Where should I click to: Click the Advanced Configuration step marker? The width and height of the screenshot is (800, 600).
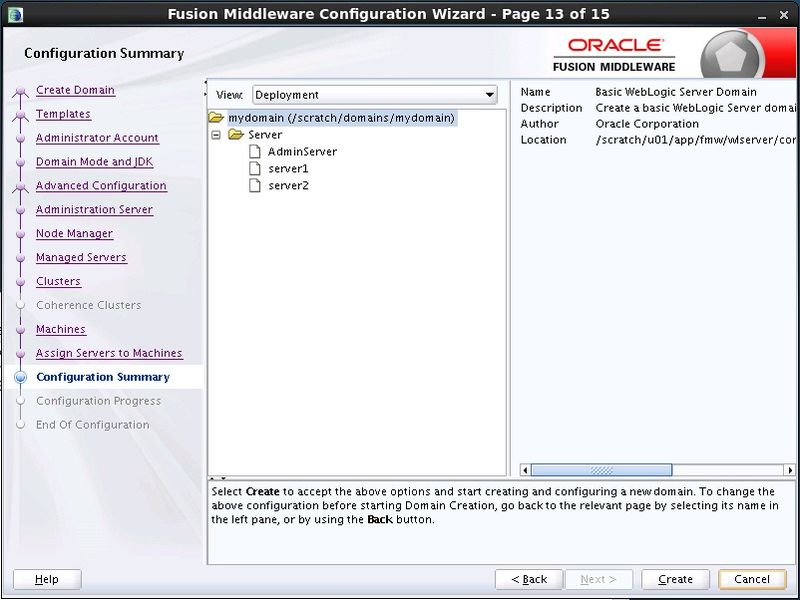click(20, 187)
